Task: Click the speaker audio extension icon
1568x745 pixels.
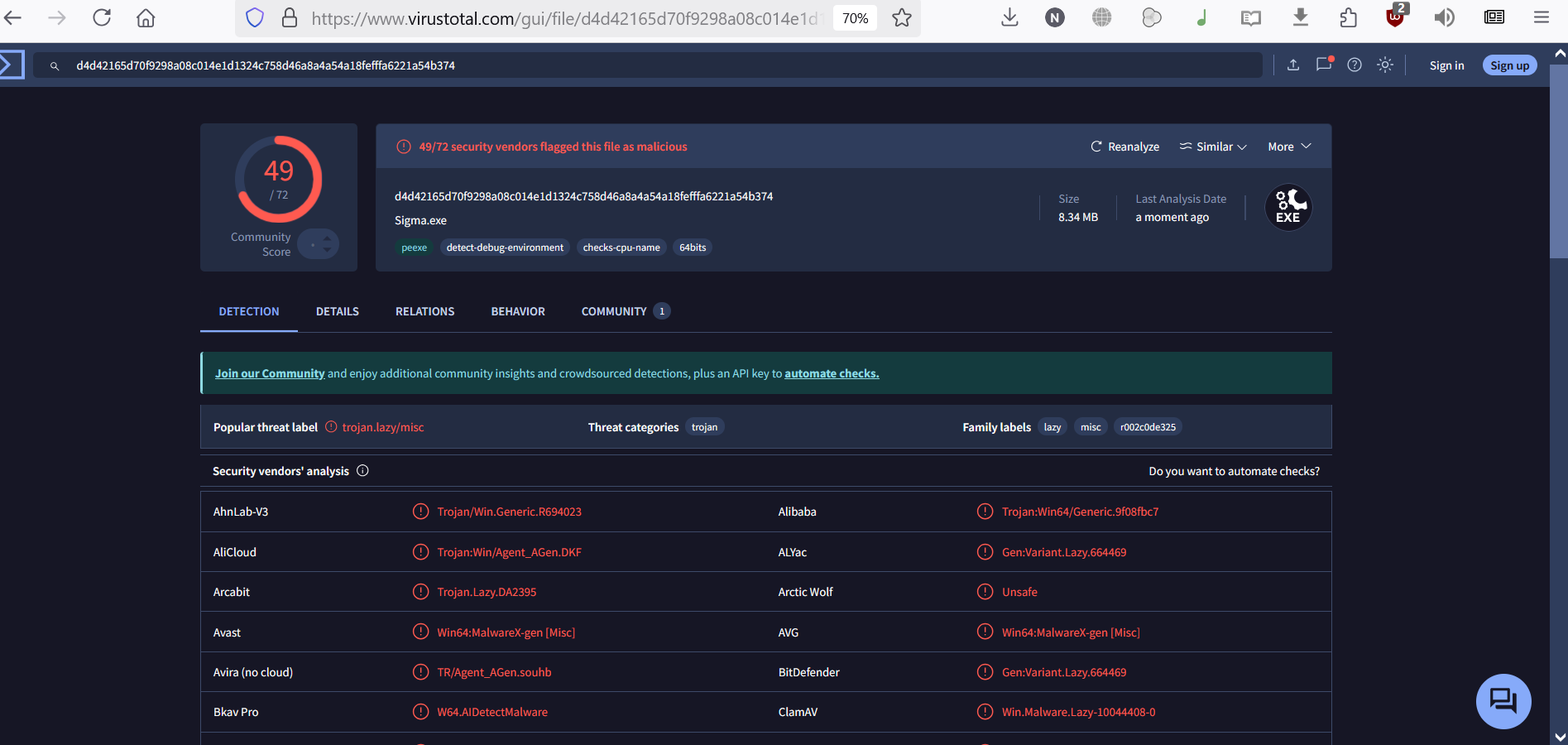Action: [1445, 17]
